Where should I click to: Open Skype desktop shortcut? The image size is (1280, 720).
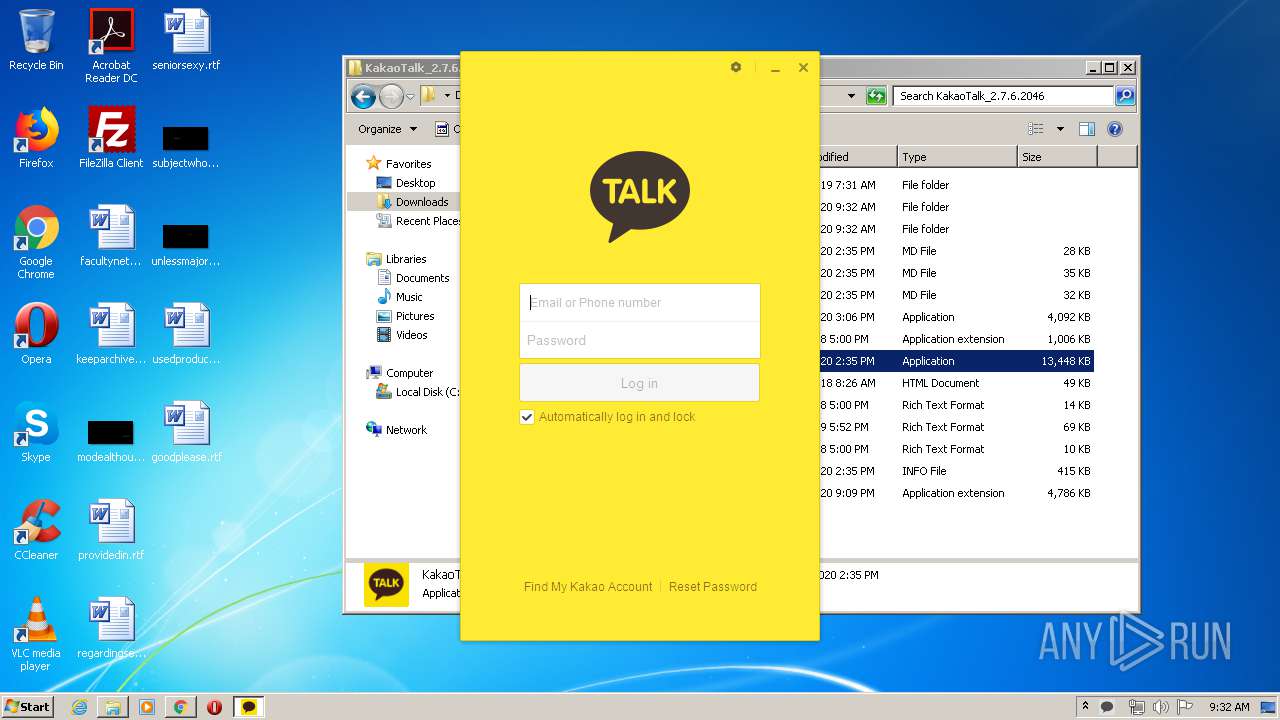click(x=36, y=432)
